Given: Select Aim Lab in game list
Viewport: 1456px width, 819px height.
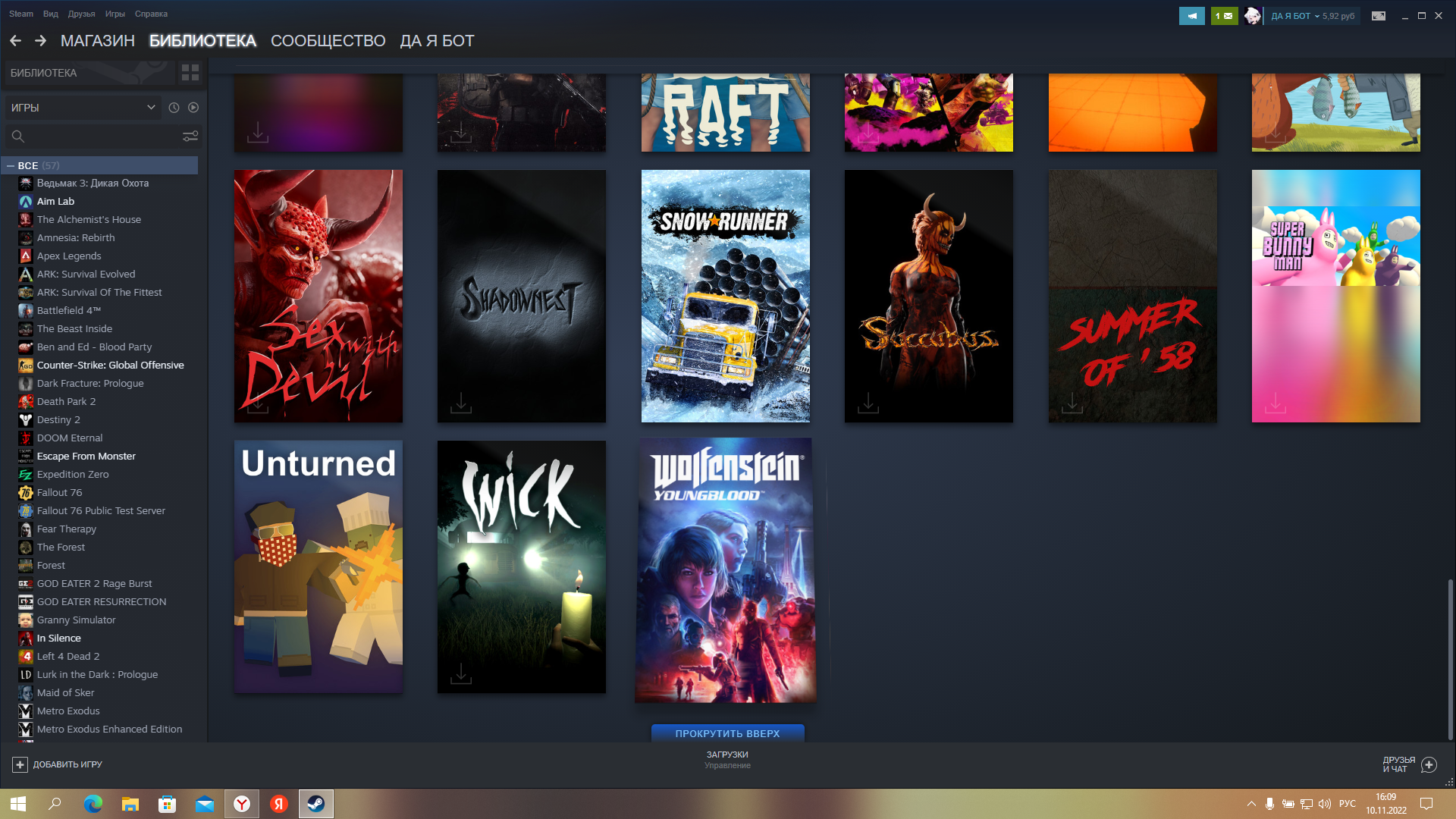Looking at the screenshot, I should pos(55,202).
